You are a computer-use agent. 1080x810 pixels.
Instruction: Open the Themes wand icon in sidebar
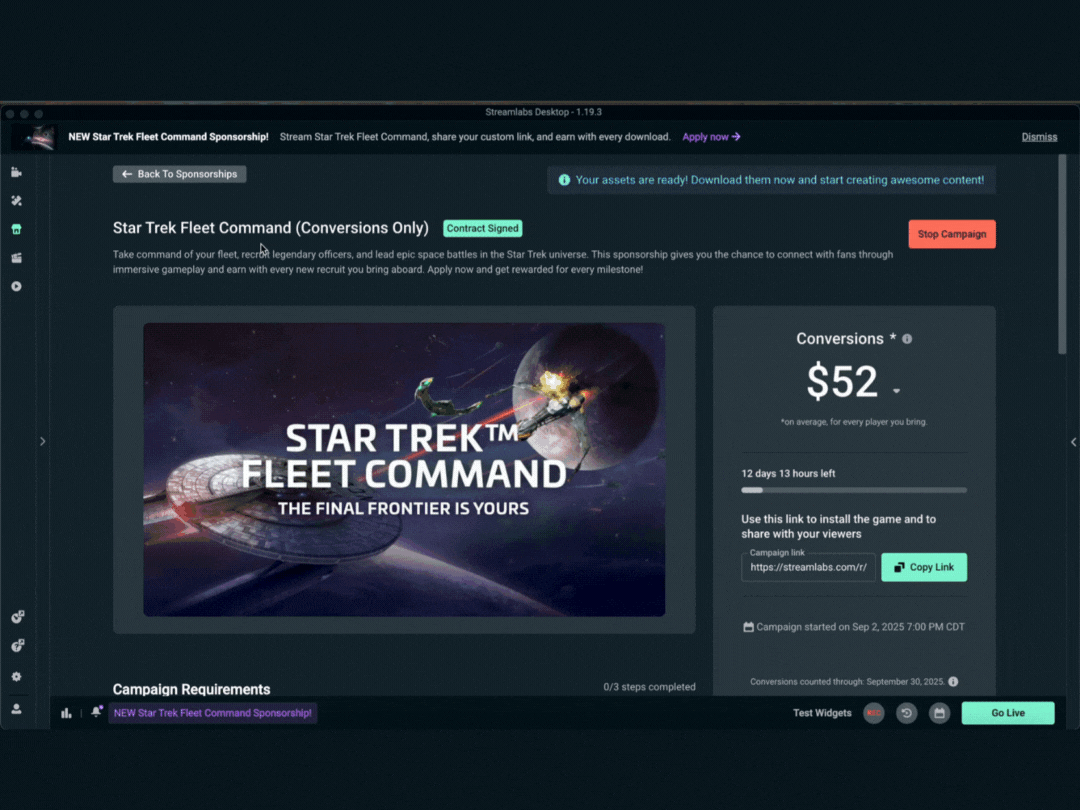click(17, 200)
